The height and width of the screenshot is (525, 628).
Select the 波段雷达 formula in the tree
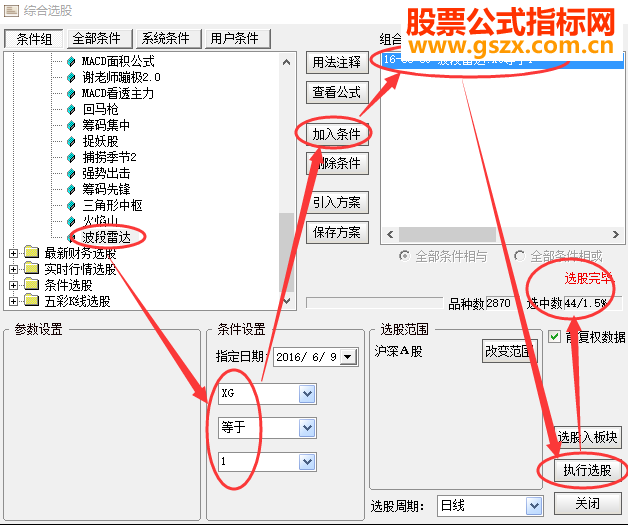(106, 237)
